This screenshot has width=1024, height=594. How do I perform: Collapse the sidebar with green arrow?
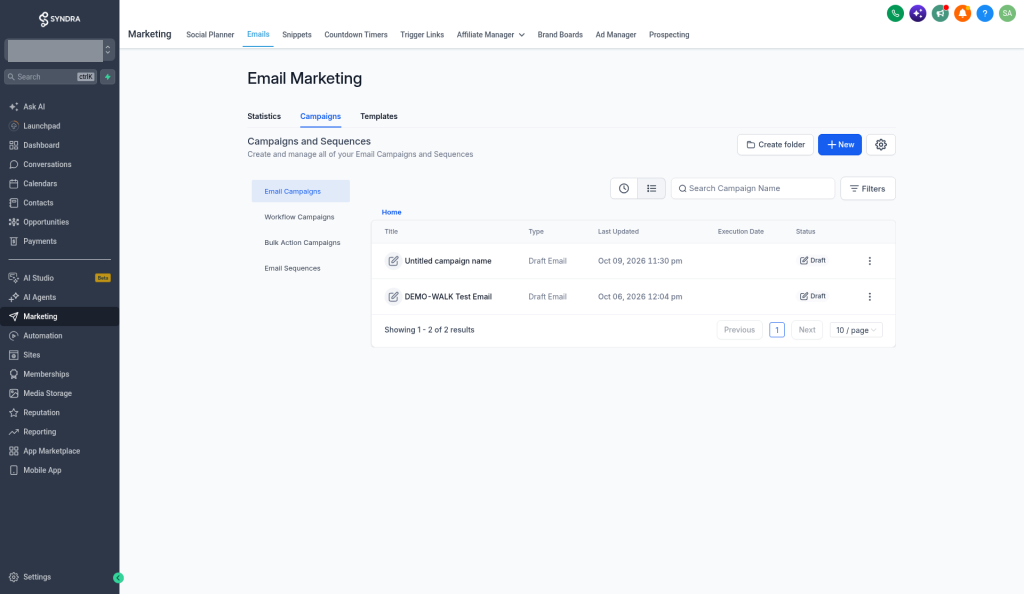[x=118, y=578]
